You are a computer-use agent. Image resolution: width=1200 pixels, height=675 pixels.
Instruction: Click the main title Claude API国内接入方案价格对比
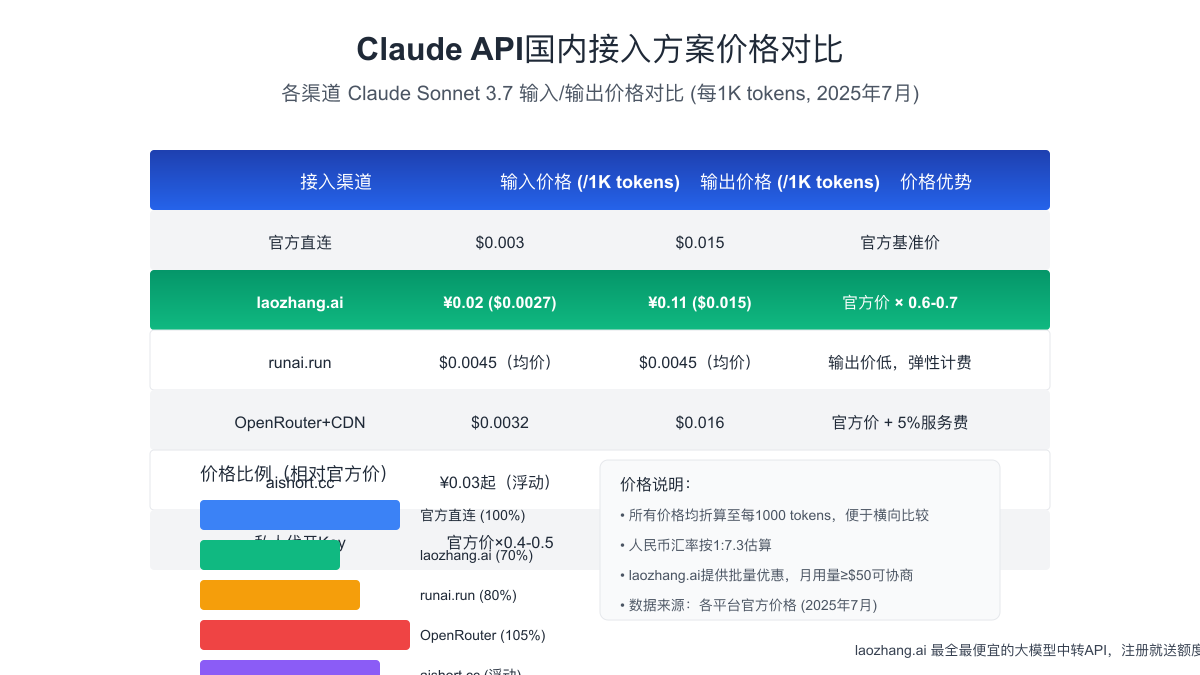click(600, 48)
